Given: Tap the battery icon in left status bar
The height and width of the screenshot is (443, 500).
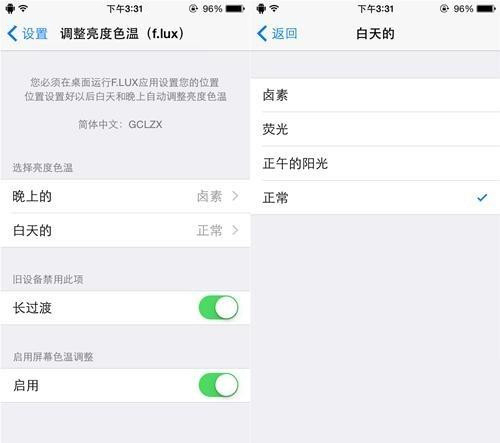Looking at the screenshot, I should point(235,9).
